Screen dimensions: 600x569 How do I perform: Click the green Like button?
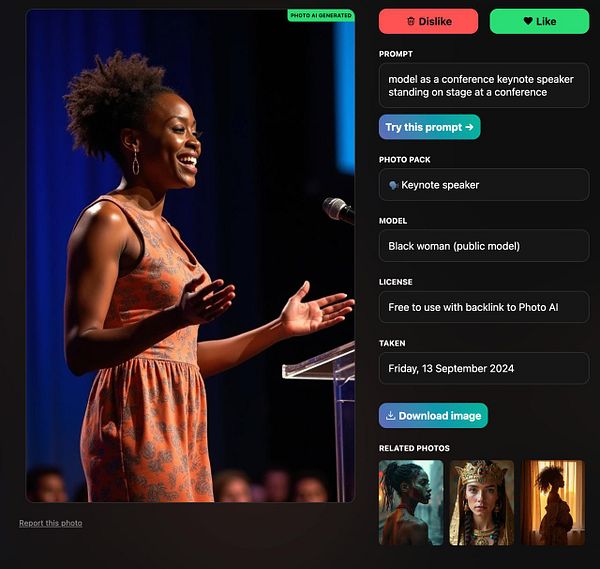click(x=539, y=21)
